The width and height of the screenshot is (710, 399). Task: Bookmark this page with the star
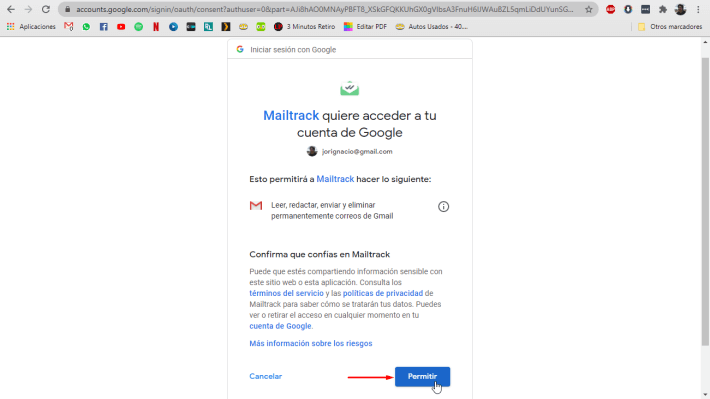[x=589, y=9]
